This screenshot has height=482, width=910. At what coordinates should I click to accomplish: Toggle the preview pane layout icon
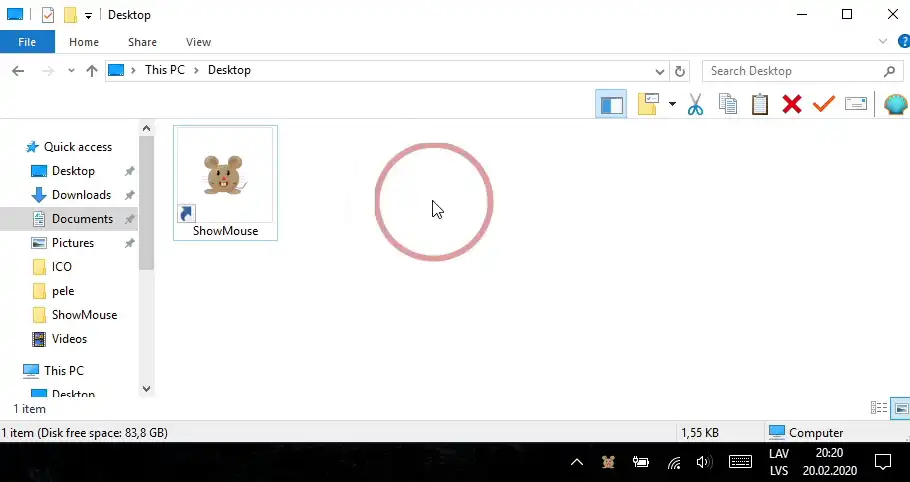(611, 104)
